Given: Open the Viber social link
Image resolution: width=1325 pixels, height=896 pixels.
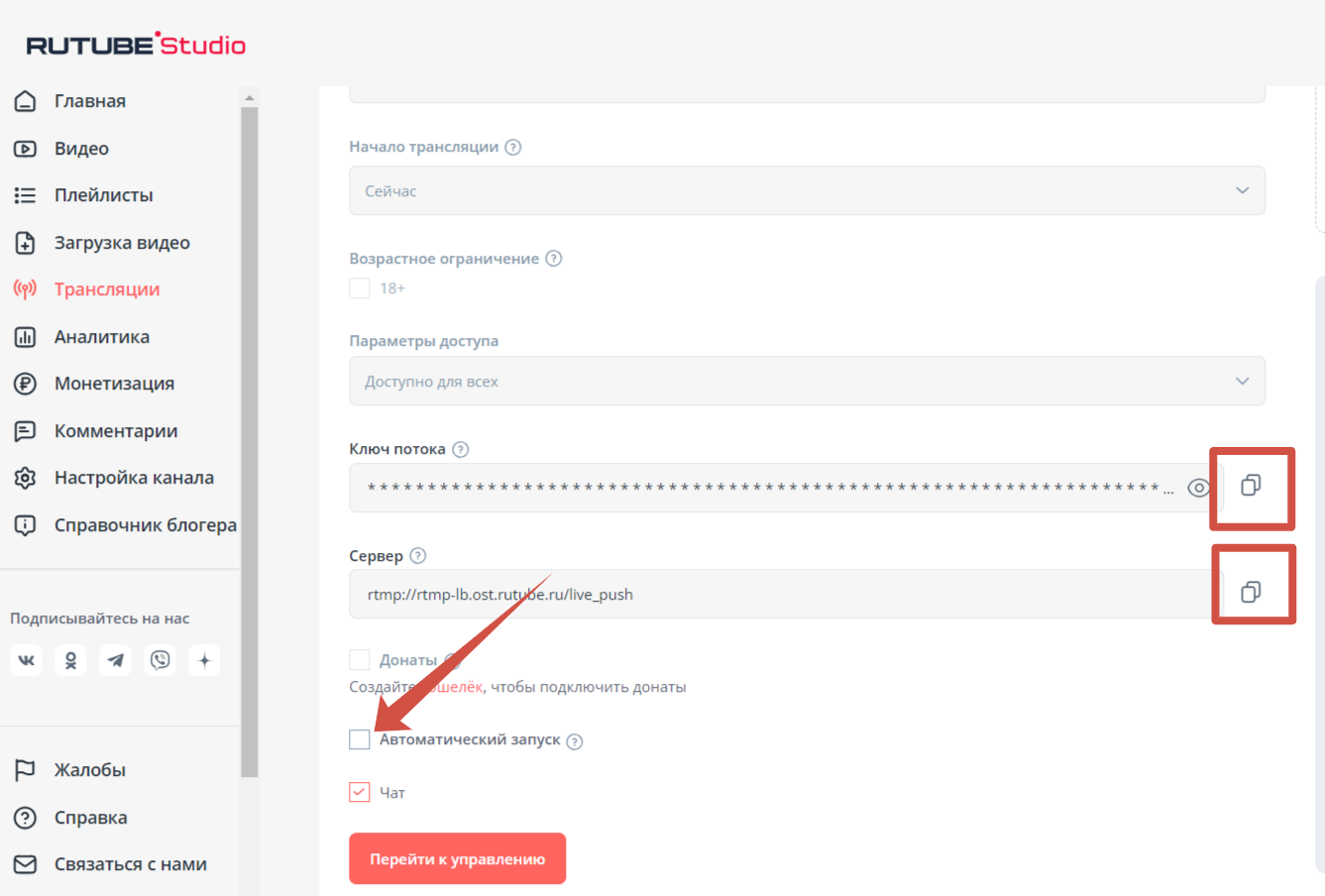Looking at the screenshot, I should pos(160,660).
